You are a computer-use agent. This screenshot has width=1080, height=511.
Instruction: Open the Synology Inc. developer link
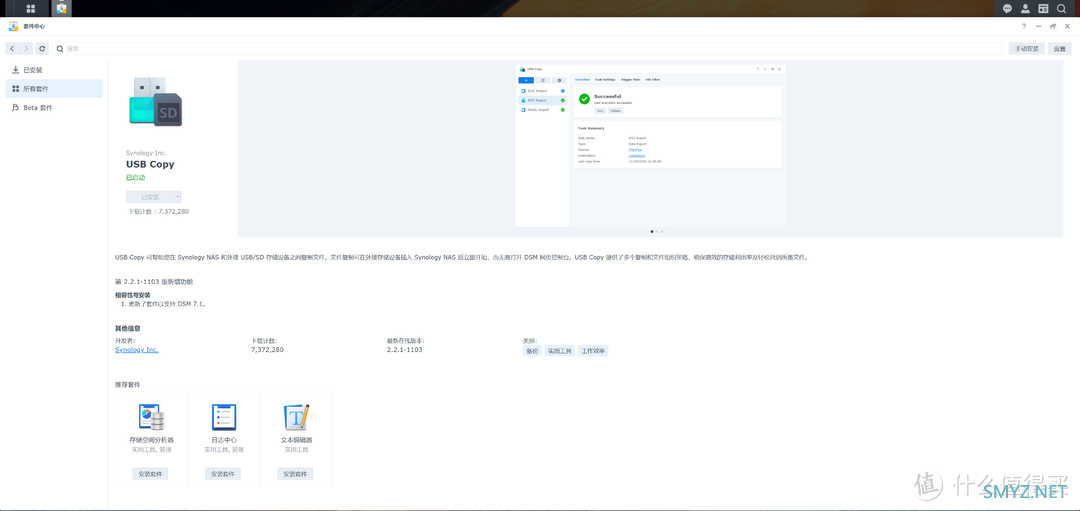click(x=136, y=350)
